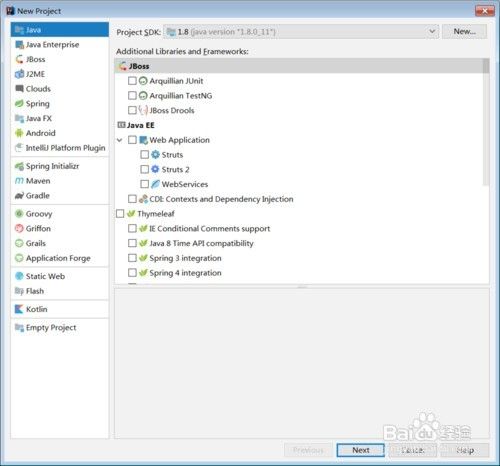Click the Flash icon

19,291
